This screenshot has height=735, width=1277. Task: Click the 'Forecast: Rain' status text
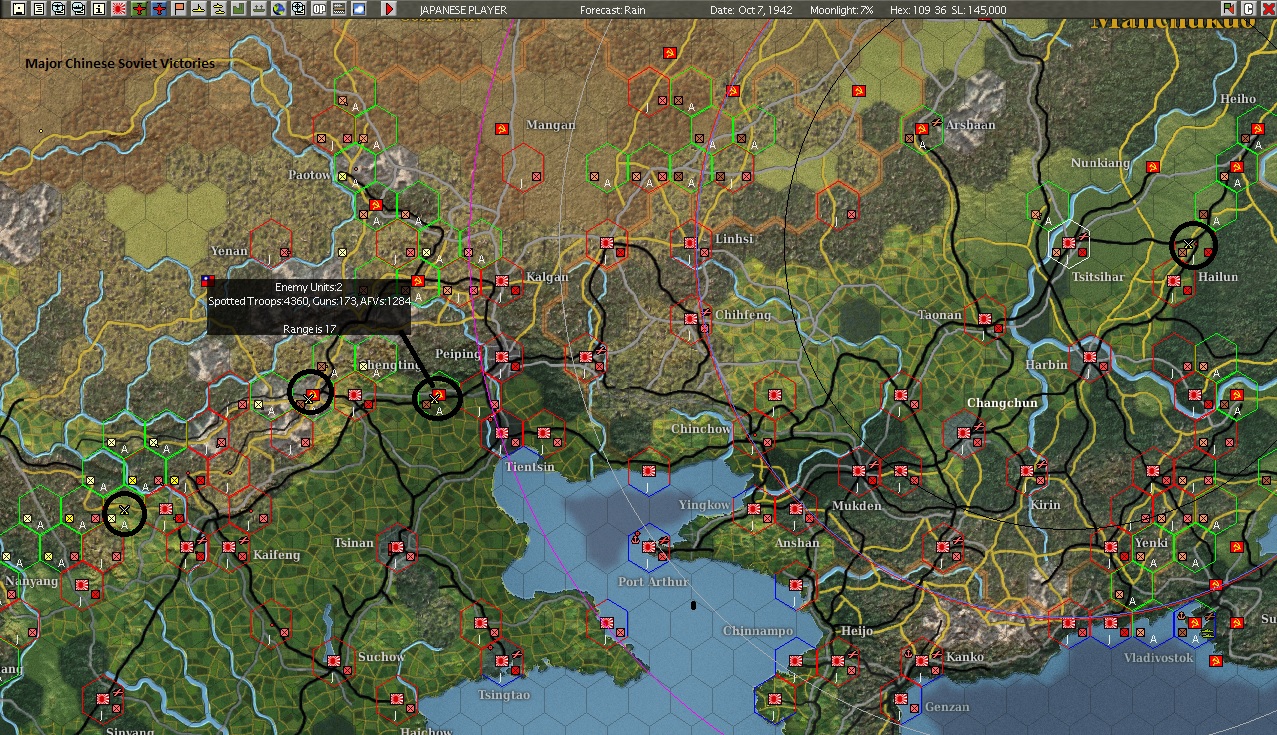pos(611,10)
